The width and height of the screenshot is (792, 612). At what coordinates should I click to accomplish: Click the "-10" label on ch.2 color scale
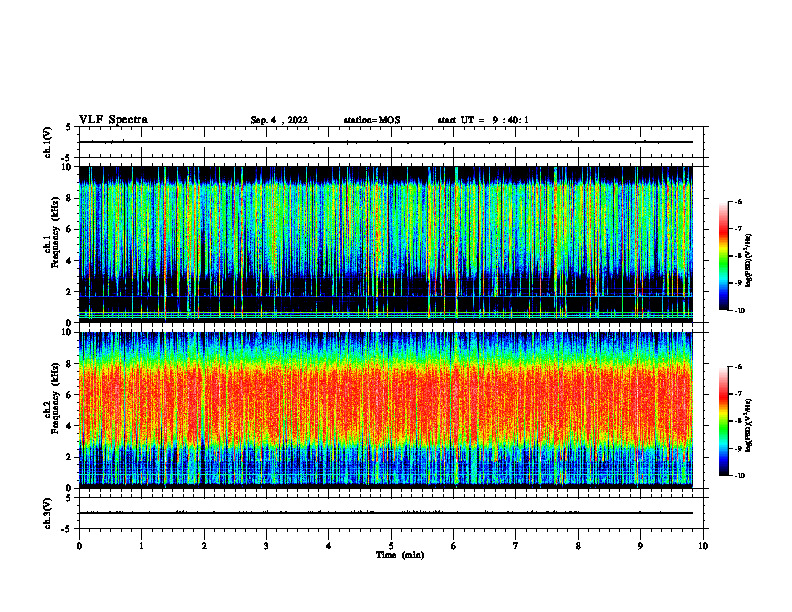coord(739,476)
